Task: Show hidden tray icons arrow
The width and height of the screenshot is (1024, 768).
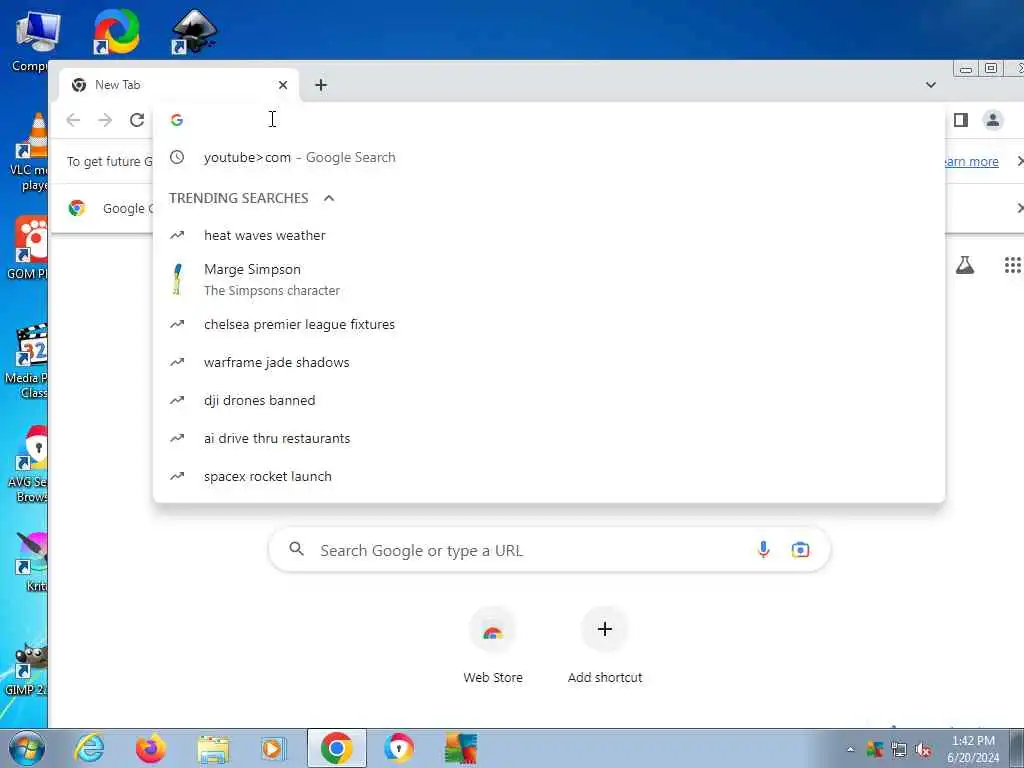Action: point(850,749)
